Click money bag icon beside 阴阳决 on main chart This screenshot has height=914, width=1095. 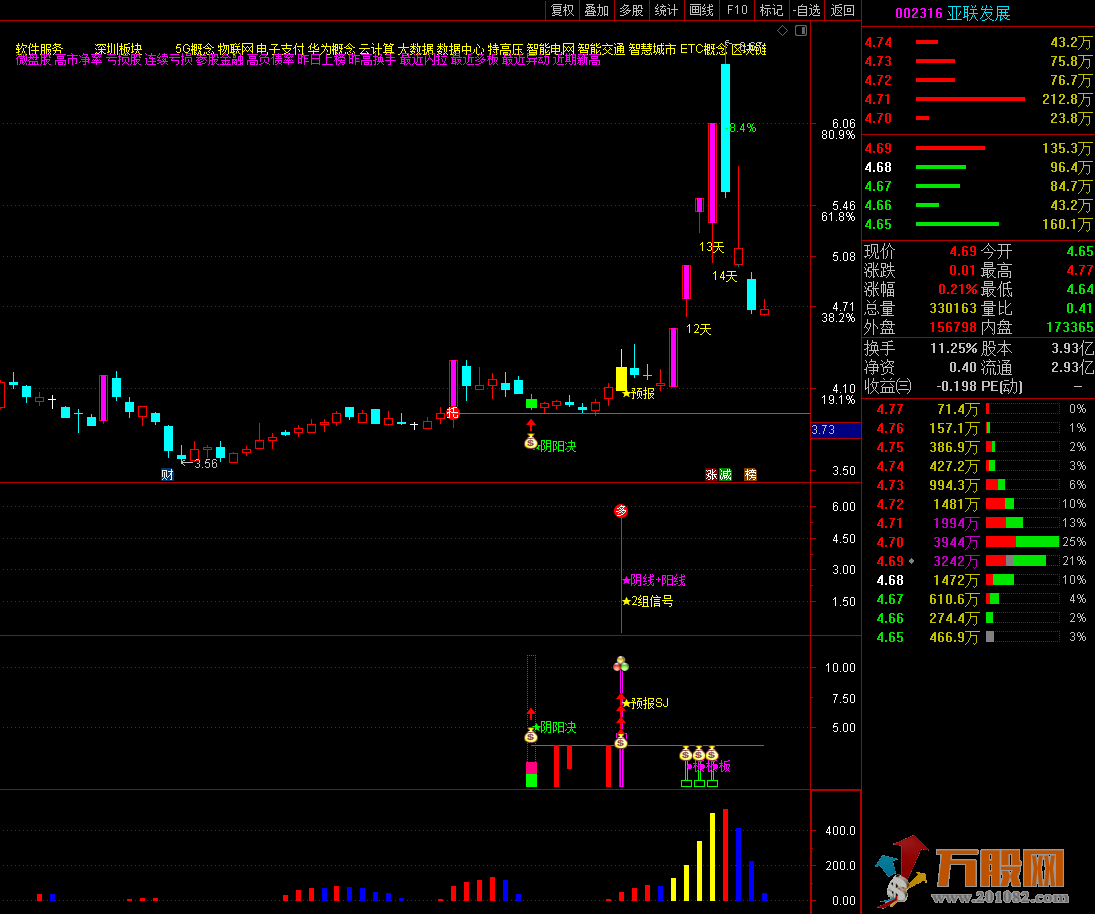pyautogui.click(x=531, y=441)
